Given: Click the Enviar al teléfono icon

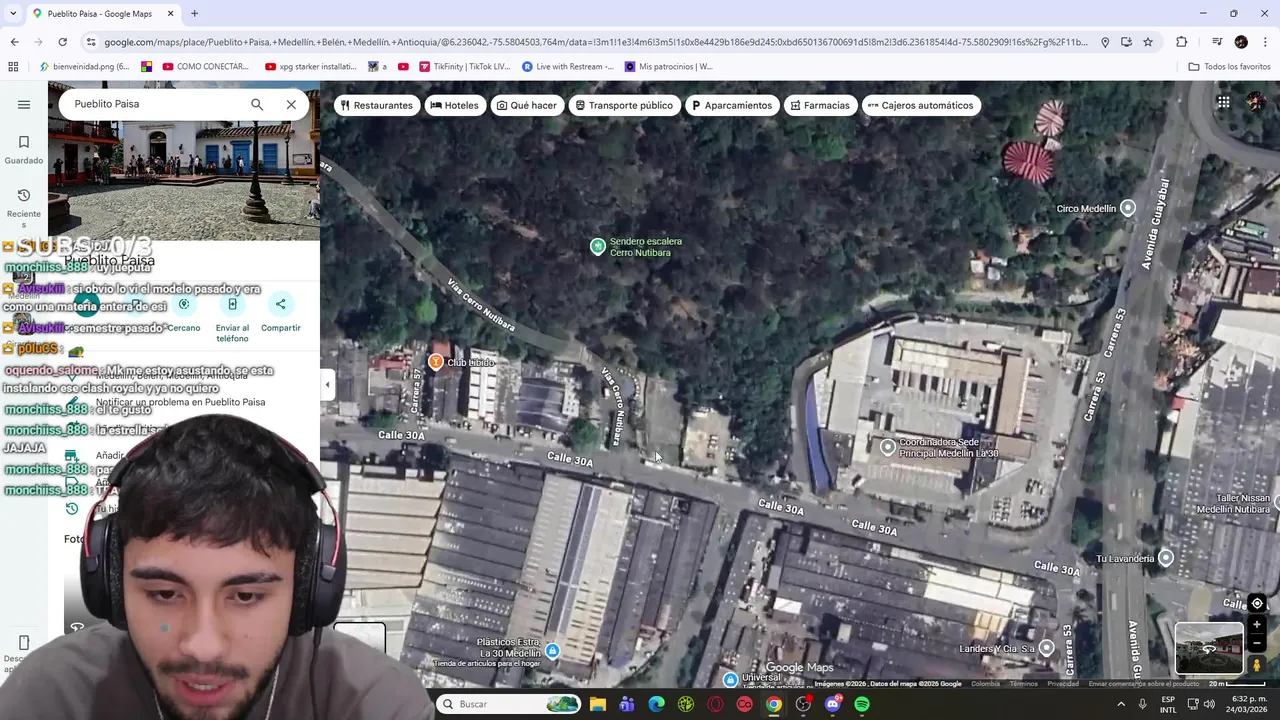Looking at the screenshot, I should [x=232, y=305].
